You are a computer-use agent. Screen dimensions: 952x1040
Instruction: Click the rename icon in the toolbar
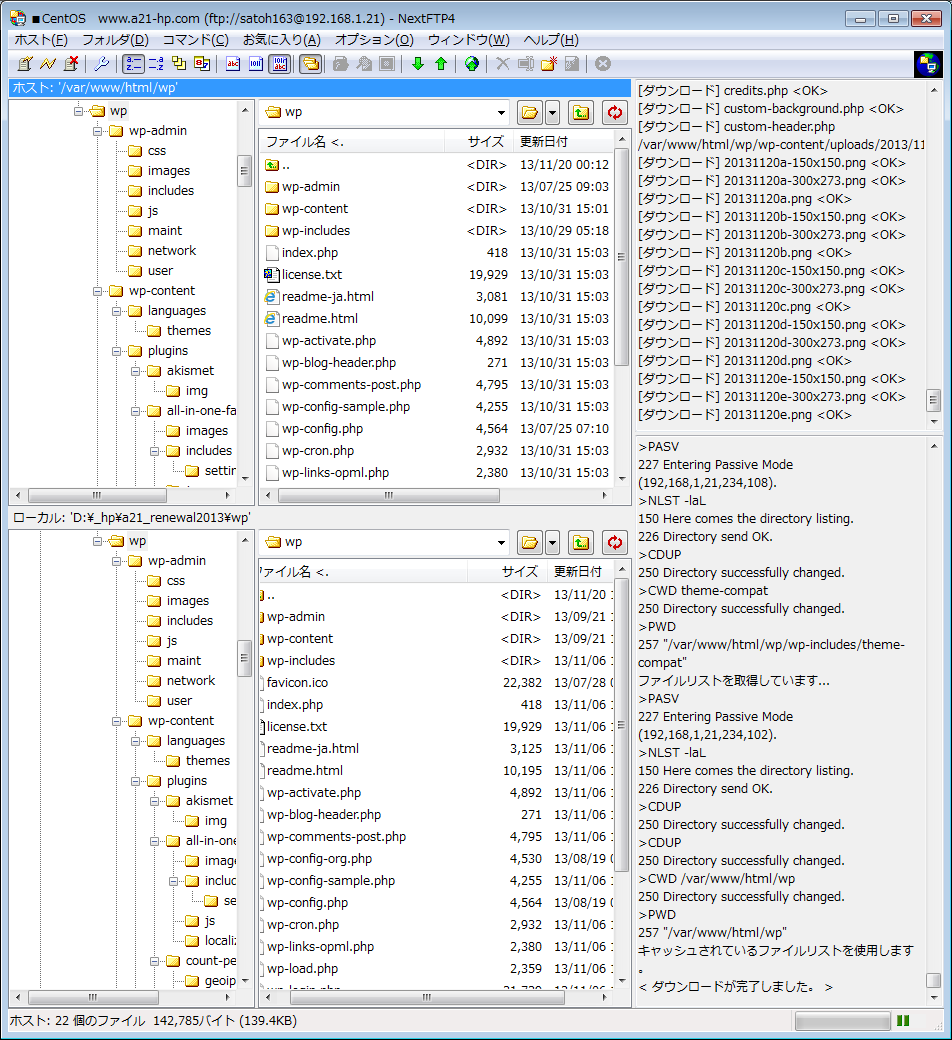pyautogui.click(x=526, y=64)
